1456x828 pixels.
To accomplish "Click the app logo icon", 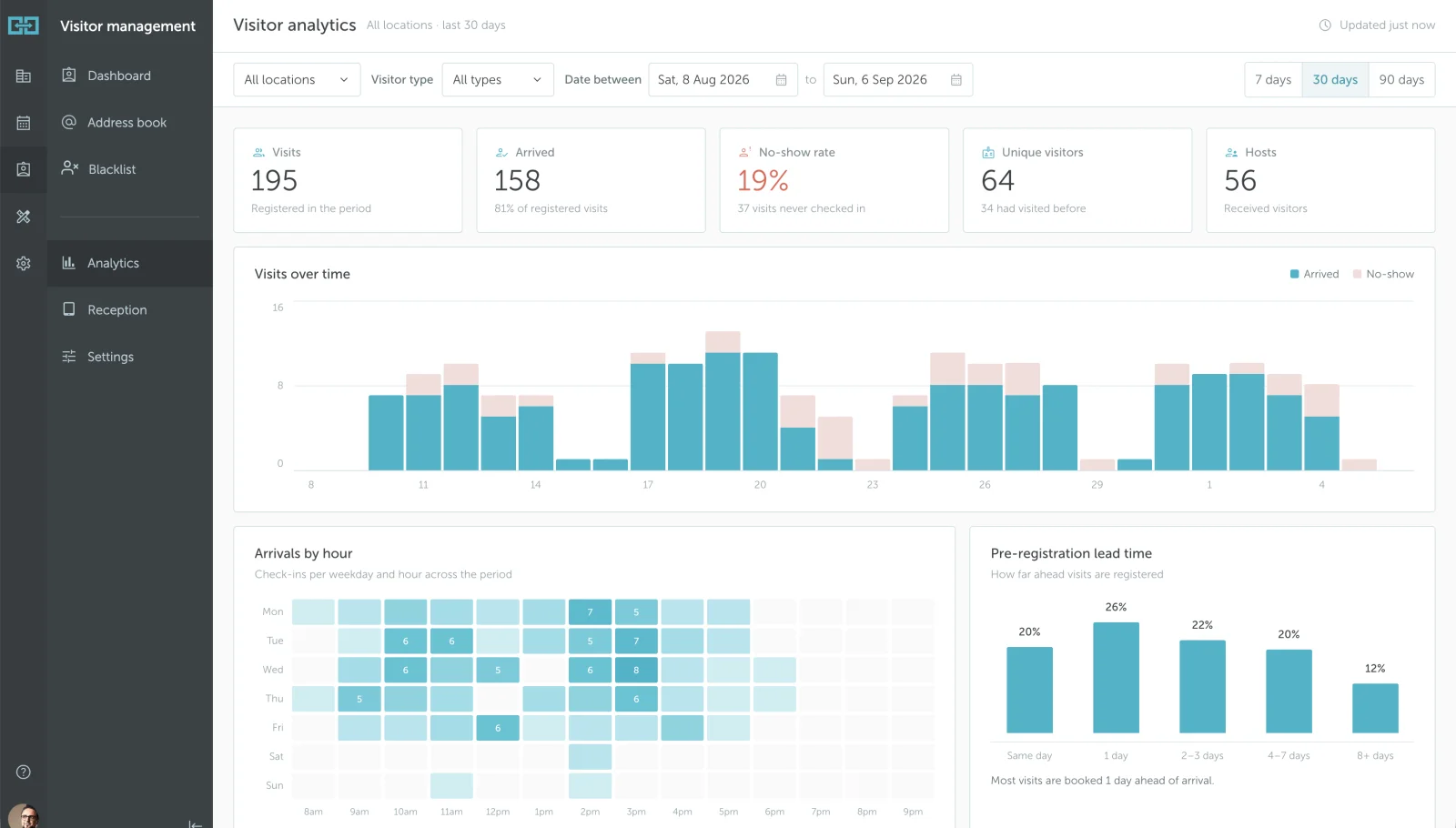I will click(x=24, y=25).
